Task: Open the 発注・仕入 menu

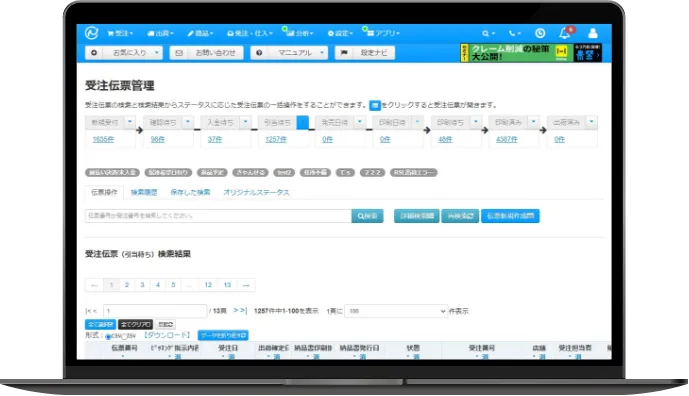Action: pos(250,33)
